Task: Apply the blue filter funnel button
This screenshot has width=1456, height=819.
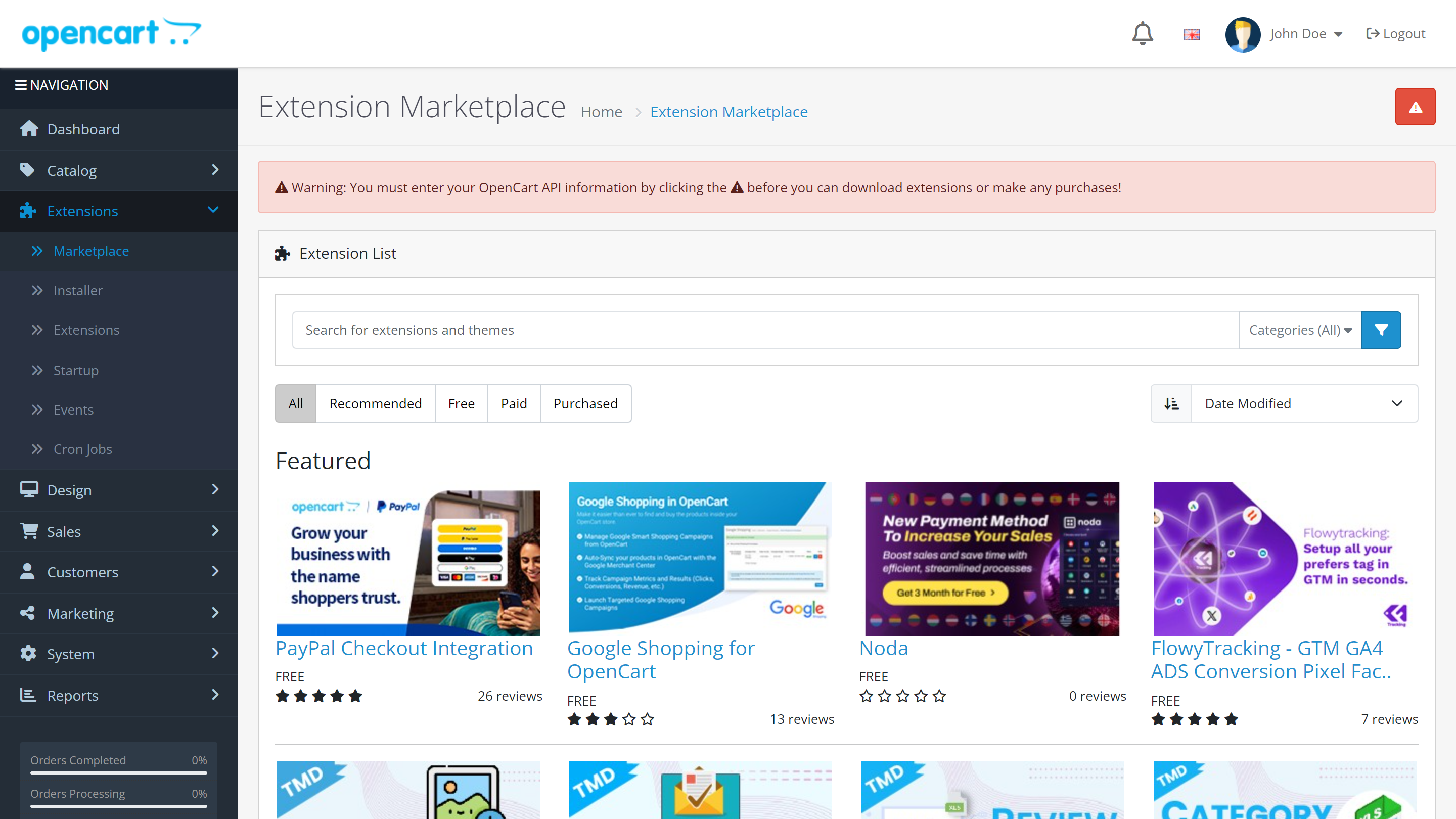Action: click(1380, 330)
